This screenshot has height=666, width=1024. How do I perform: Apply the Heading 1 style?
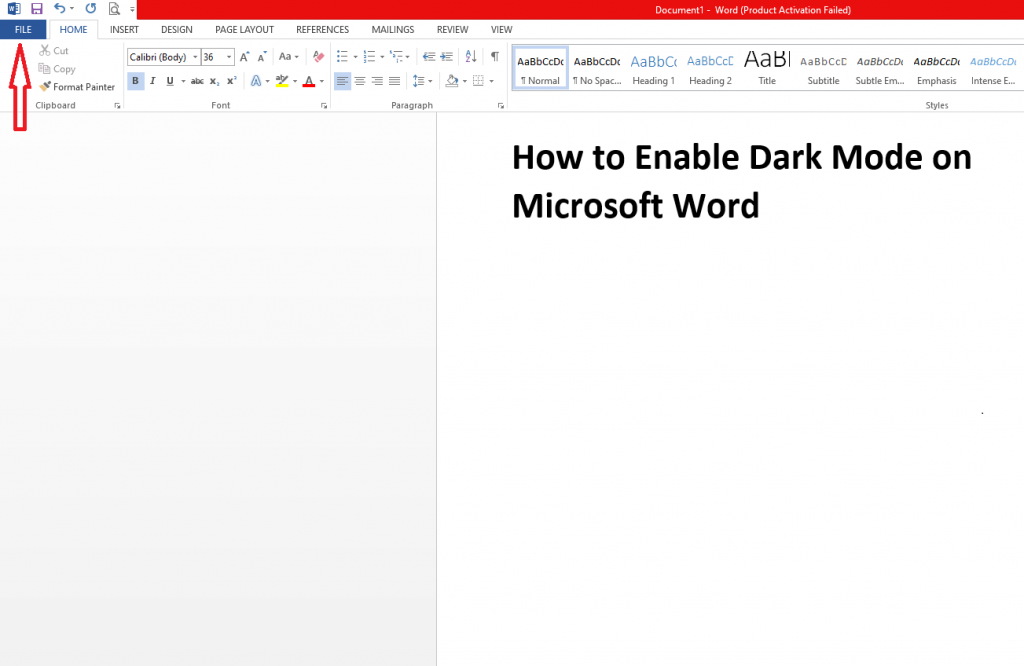click(x=654, y=68)
